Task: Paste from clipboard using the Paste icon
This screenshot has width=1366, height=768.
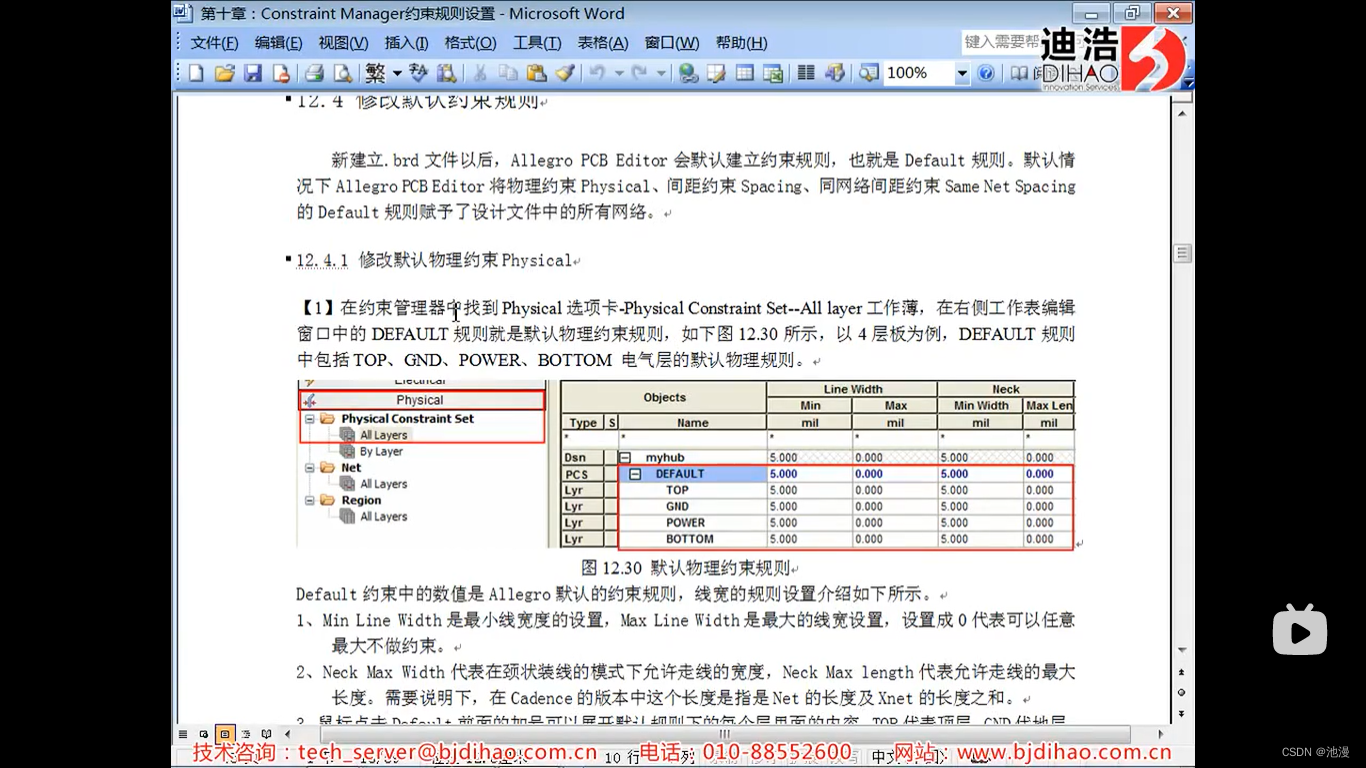Action: pyautogui.click(x=536, y=73)
